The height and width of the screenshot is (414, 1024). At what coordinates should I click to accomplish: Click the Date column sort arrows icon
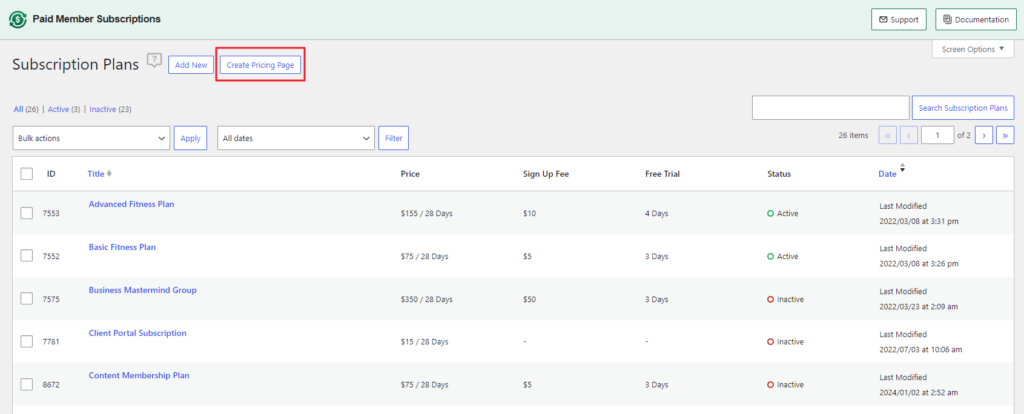pos(903,168)
